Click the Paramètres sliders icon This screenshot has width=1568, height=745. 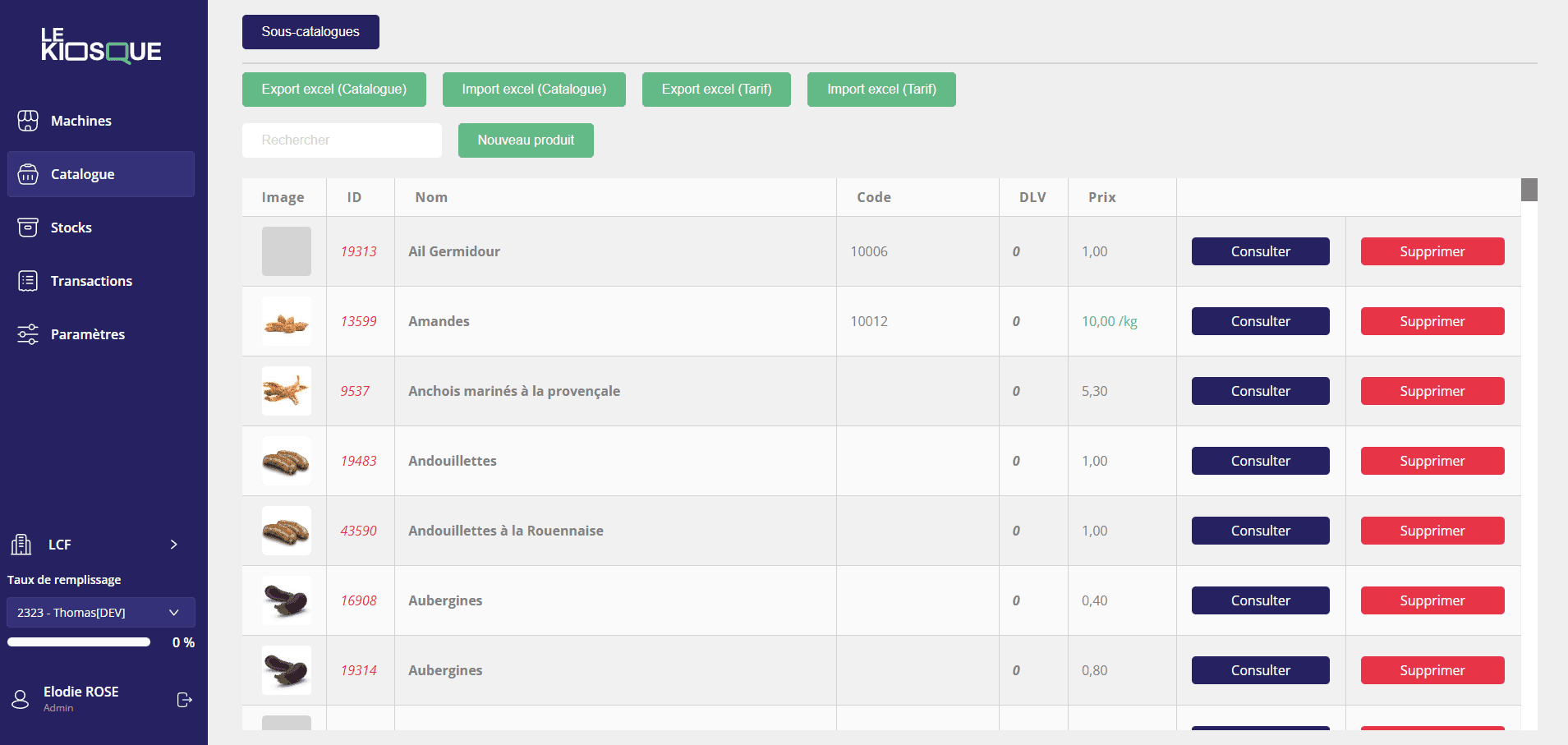click(28, 334)
